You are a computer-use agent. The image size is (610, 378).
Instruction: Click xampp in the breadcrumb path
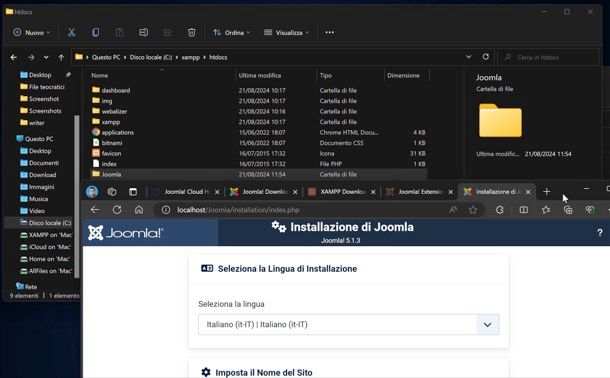[x=191, y=57]
